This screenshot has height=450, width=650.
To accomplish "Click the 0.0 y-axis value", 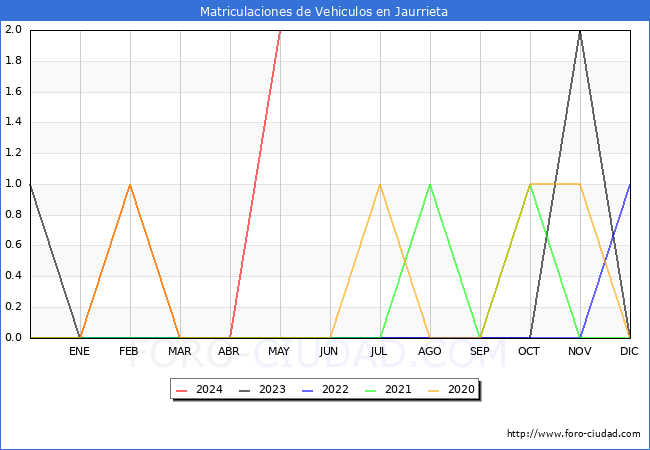I will (x=13, y=337).
